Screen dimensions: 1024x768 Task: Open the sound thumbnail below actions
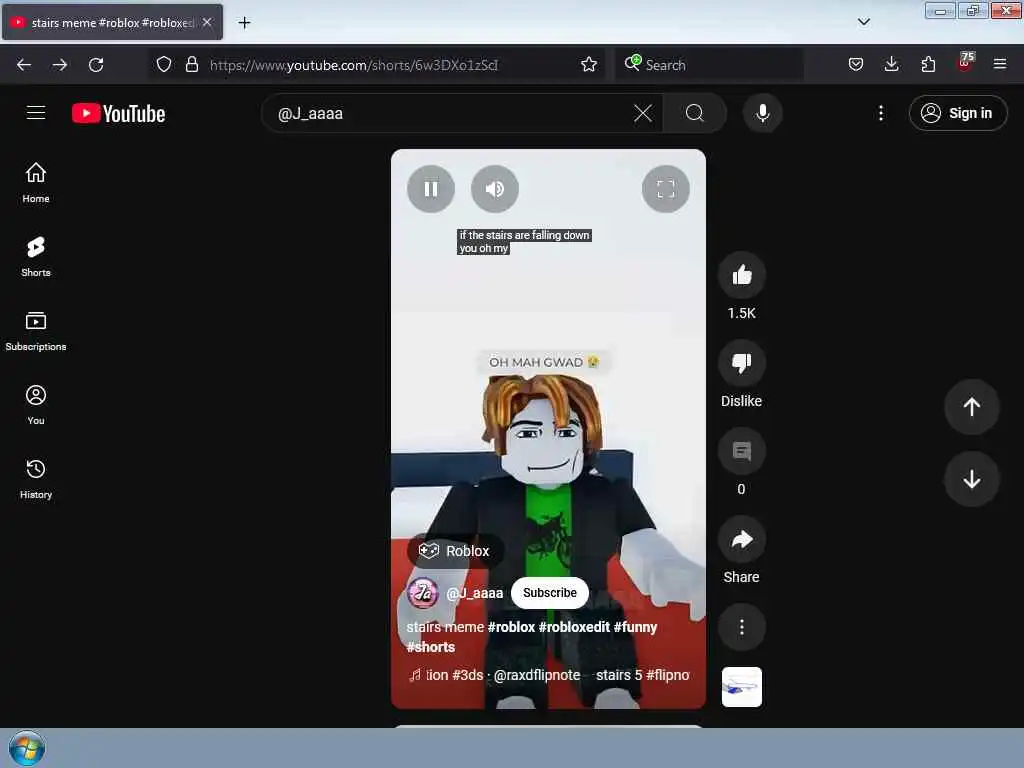point(741,687)
